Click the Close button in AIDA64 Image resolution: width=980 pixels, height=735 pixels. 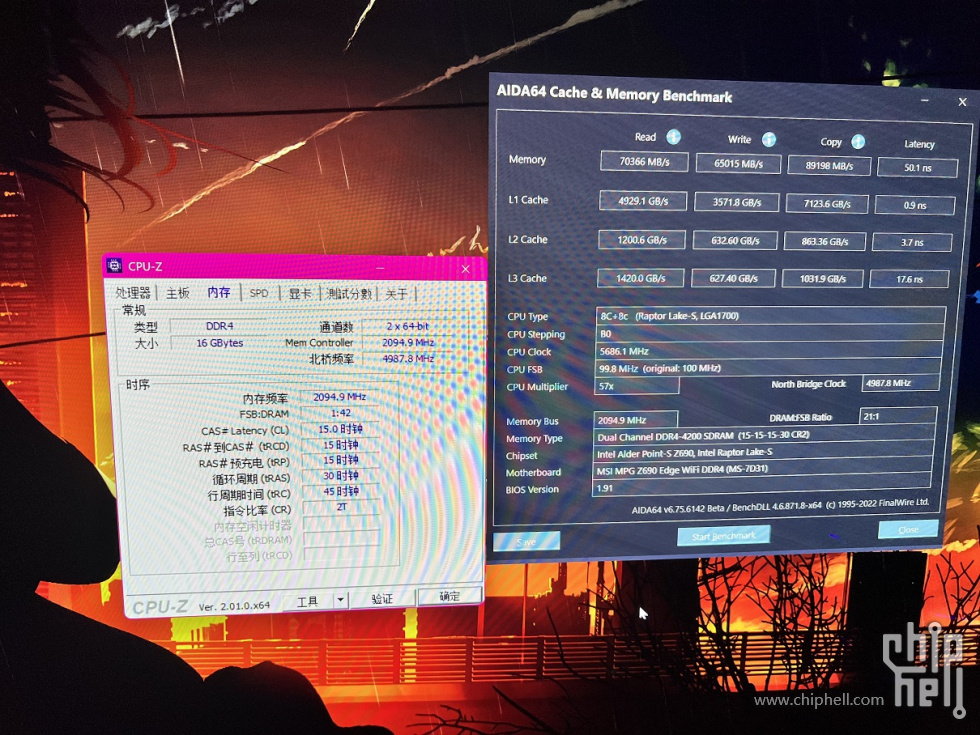point(908,529)
